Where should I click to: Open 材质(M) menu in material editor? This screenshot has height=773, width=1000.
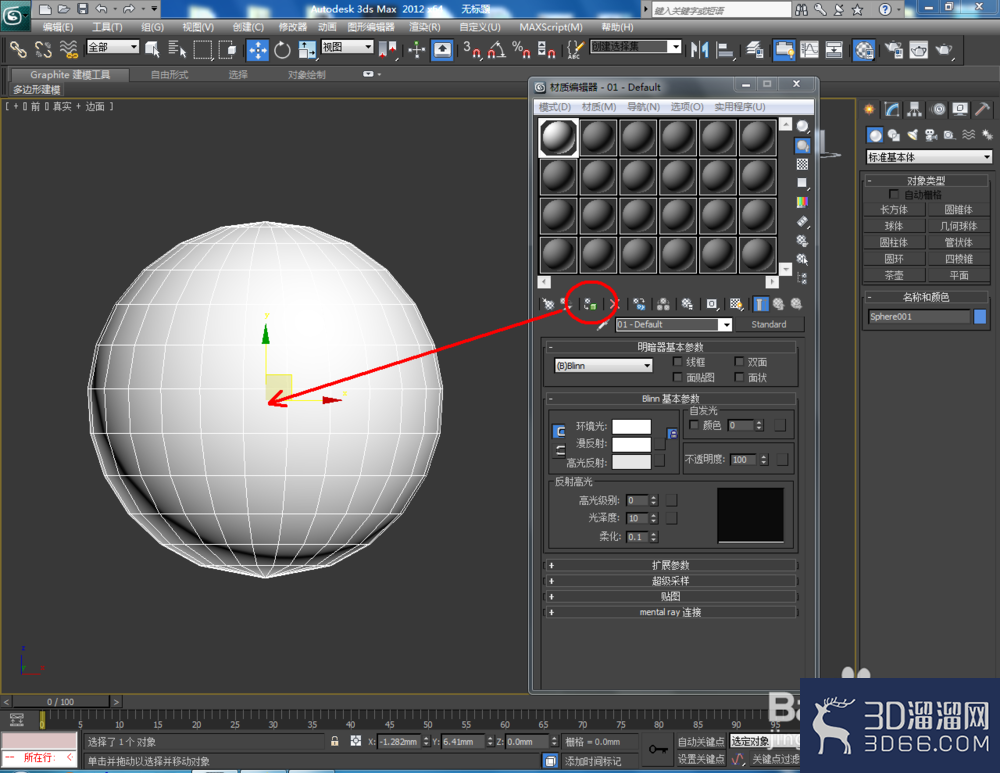(599, 107)
